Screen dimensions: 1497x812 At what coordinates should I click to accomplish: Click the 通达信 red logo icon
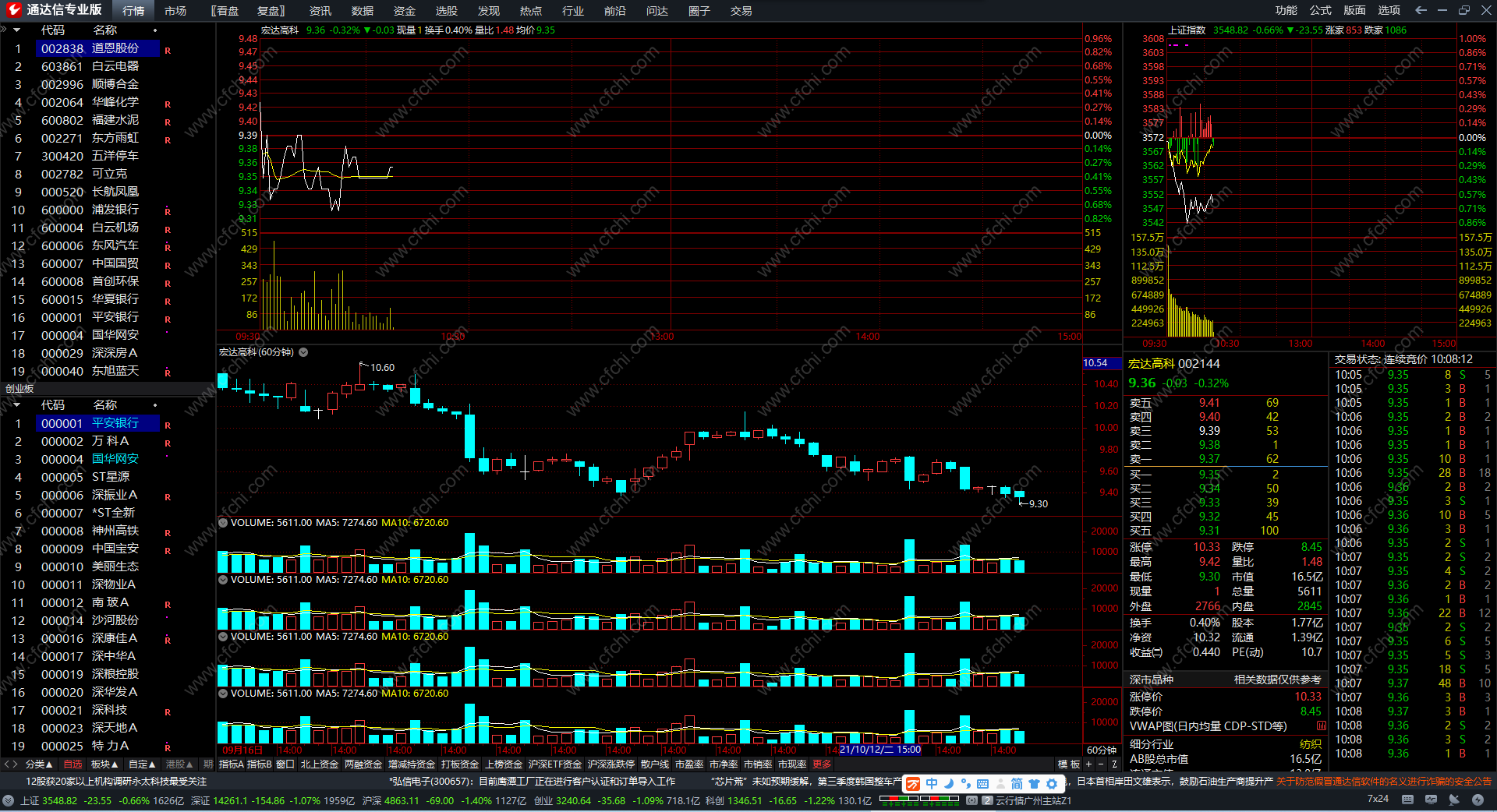[13, 10]
